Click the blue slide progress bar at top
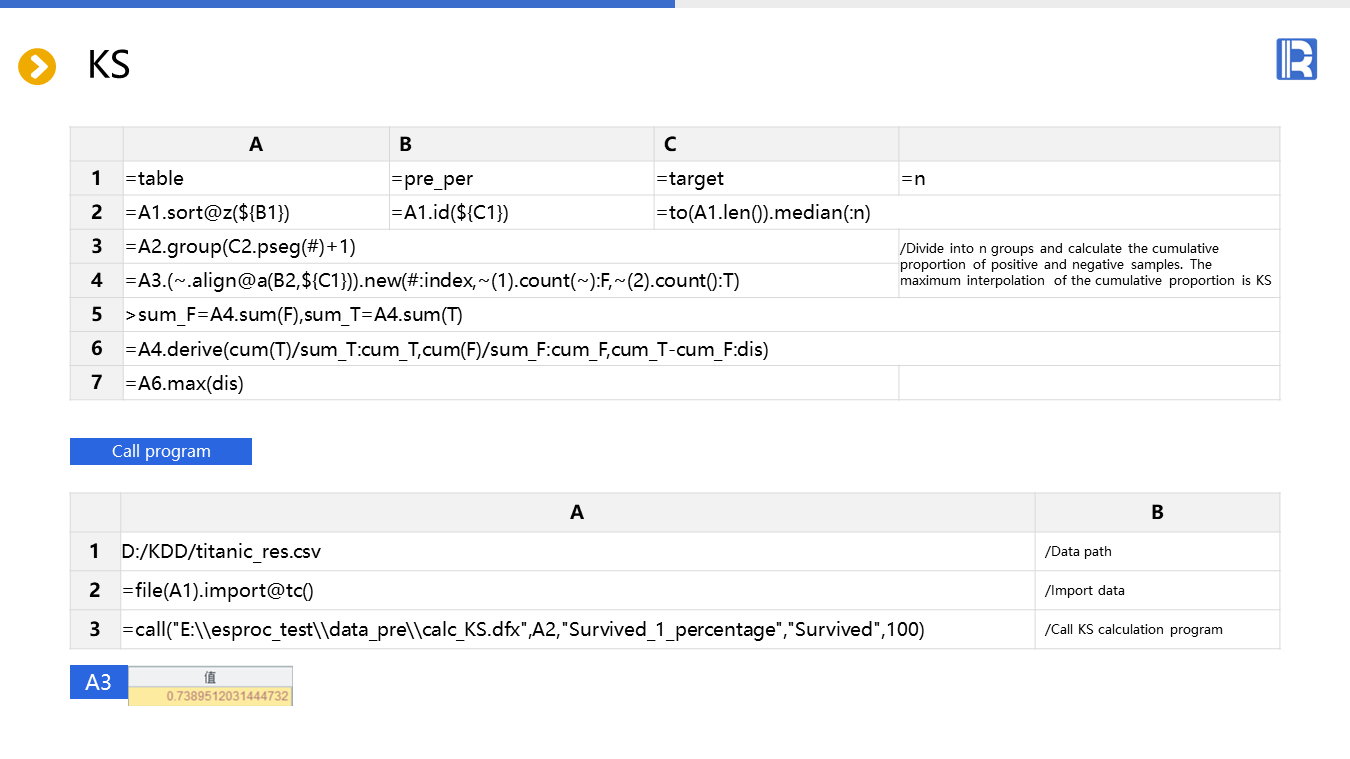The height and width of the screenshot is (759, 1350). click(337, 4)
